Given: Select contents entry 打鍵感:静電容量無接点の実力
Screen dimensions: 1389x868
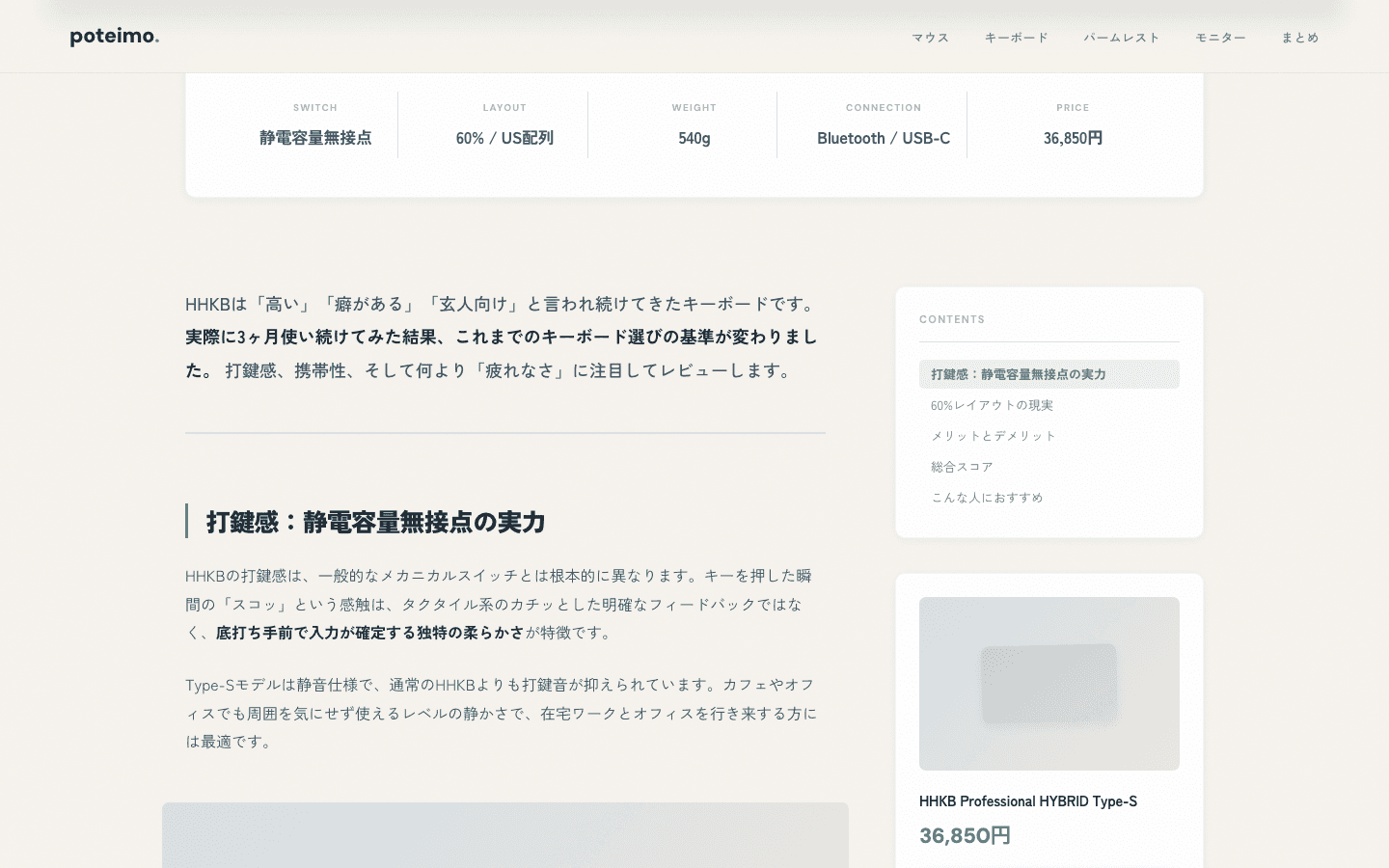Looking at the screenshot, I should tap(1049, 374).
